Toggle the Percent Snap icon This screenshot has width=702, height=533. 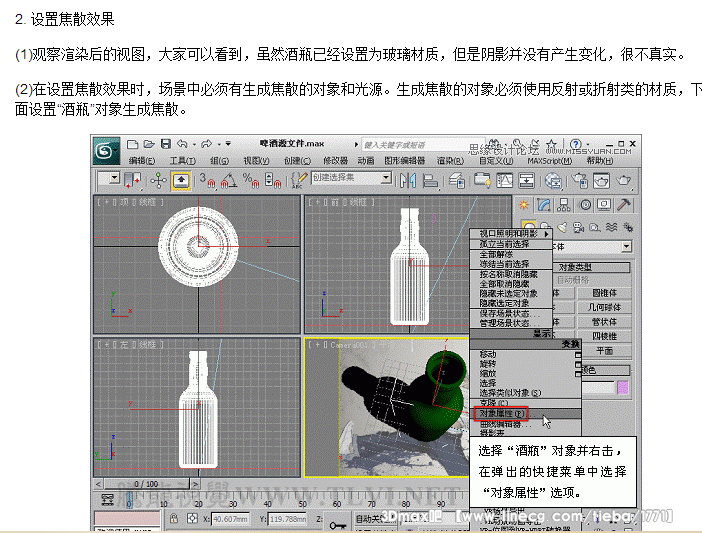tap(251, 180)
